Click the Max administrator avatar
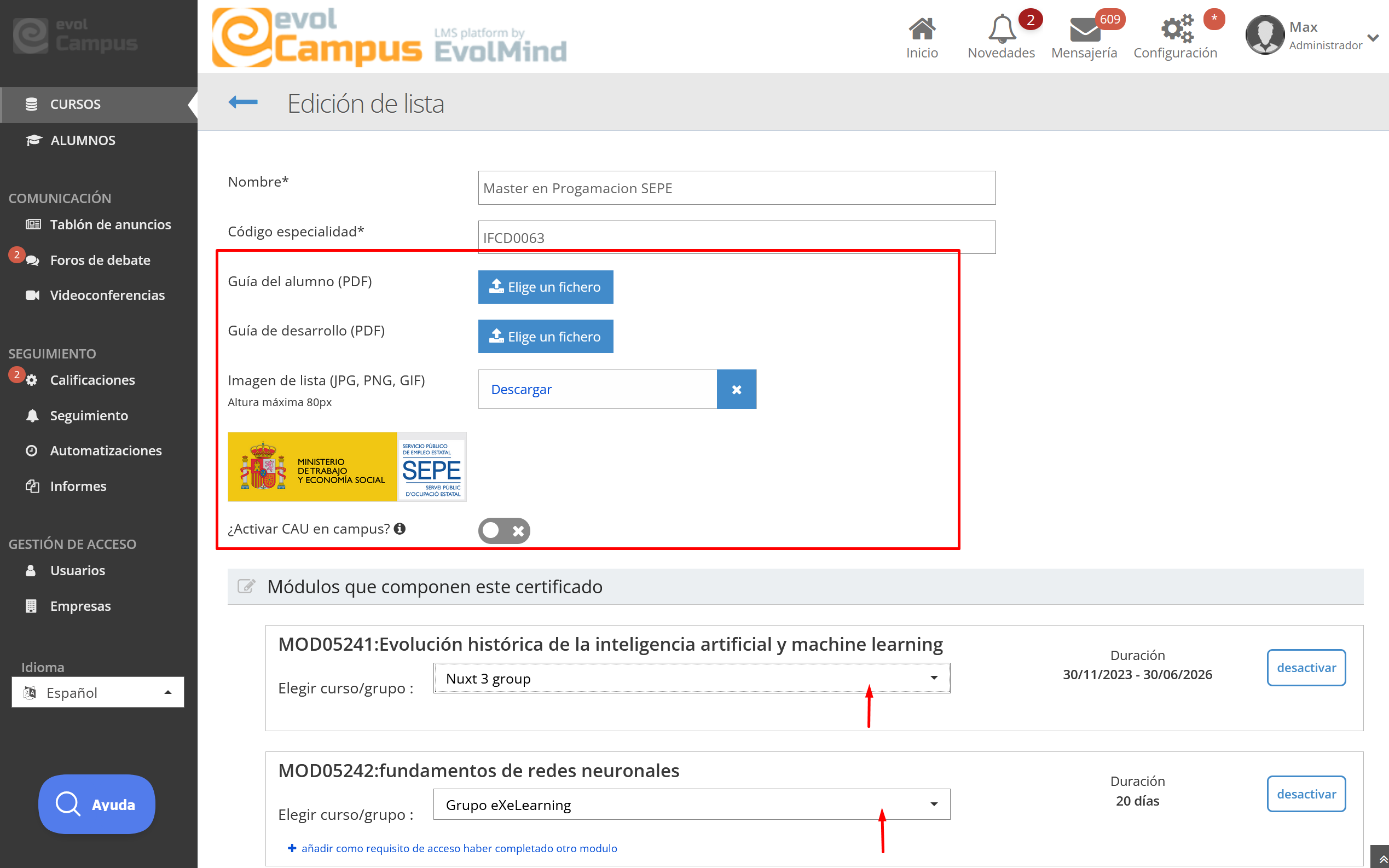The width and height of the screenshot is (1389, 868). click(1264, 35)
